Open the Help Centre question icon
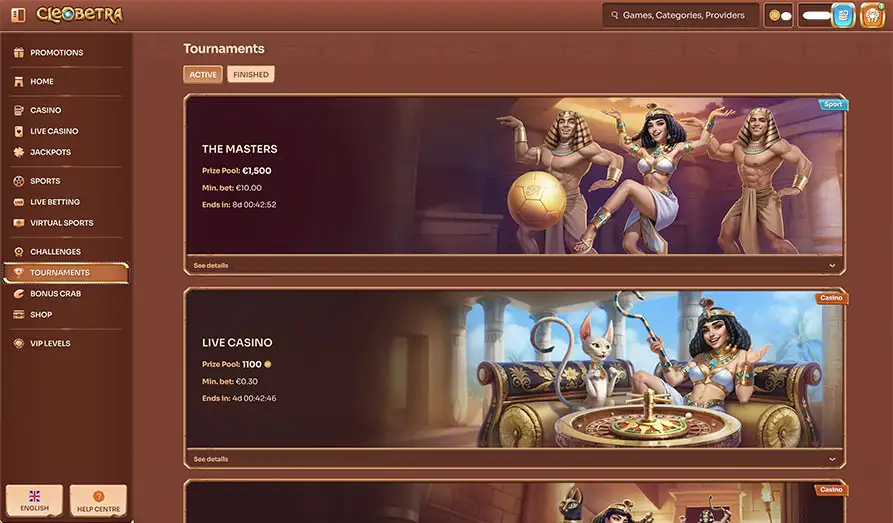The height and width of the screenshot is (523, 893). tap(98, 496)
